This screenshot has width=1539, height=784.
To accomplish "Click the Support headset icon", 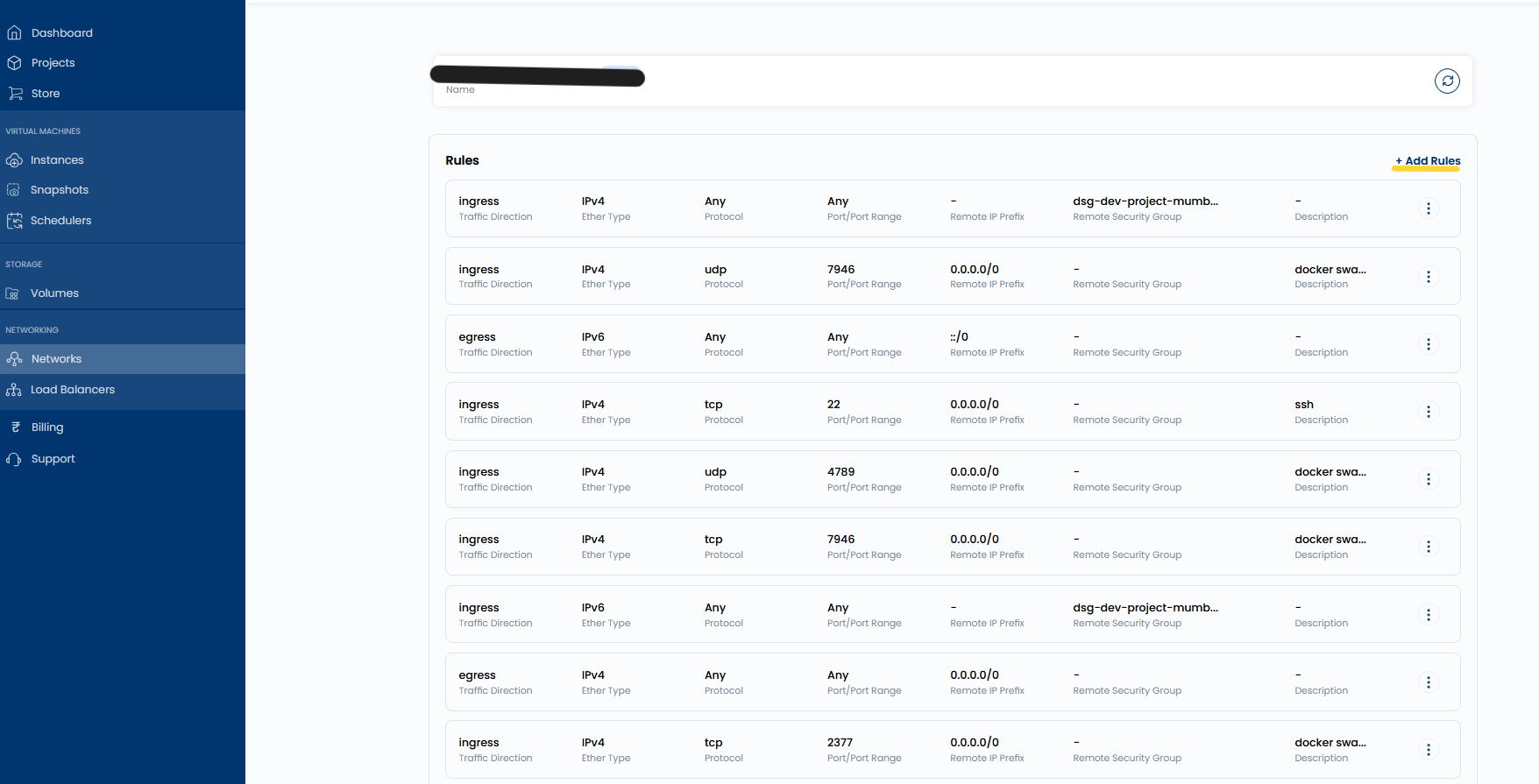I will 14,459.
